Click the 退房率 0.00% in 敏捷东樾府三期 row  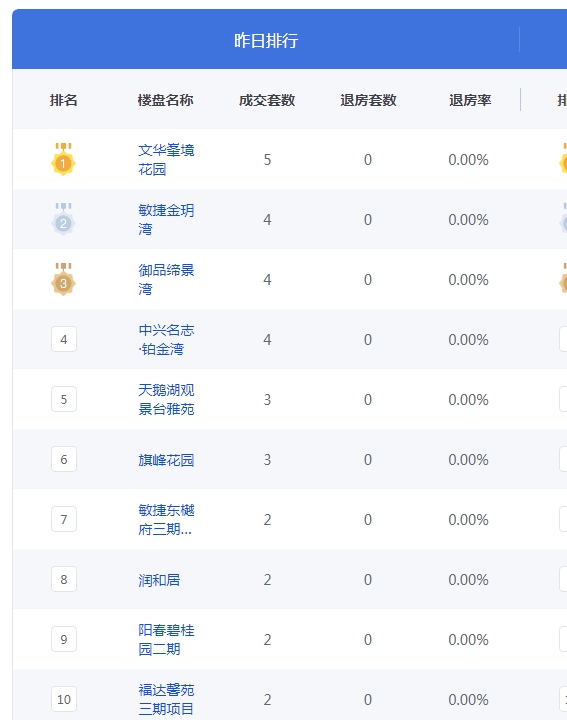468,520
